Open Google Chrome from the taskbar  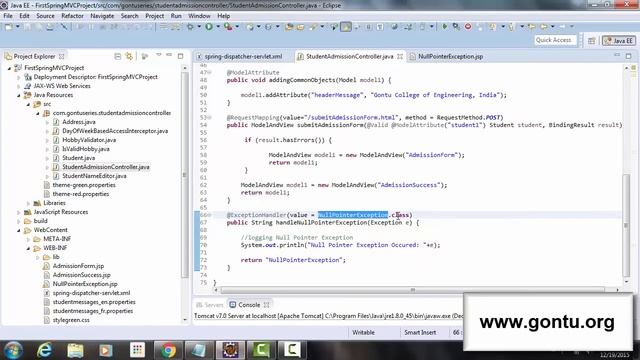point(168,350)
